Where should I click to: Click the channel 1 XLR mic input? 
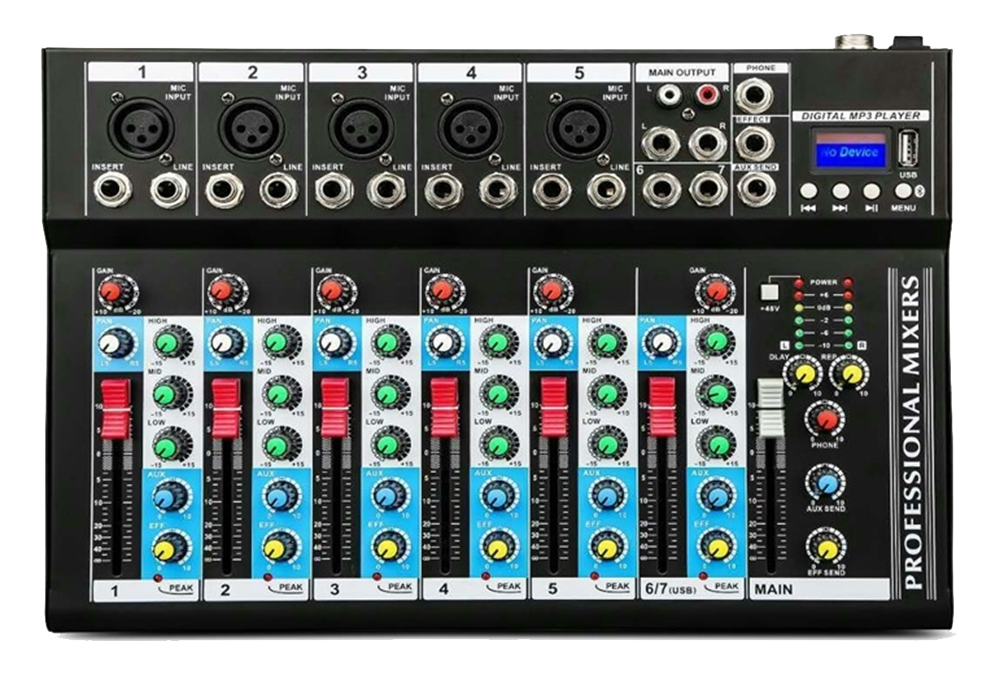tap(142, 127)
